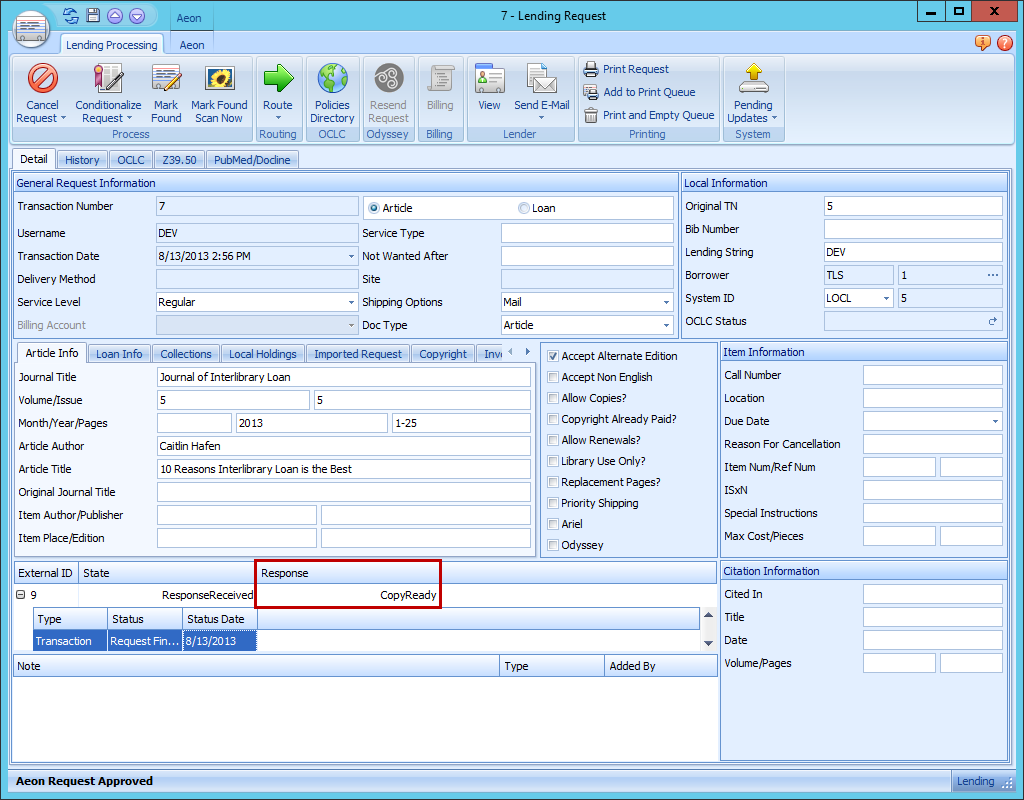Collapse the External ID 9 row
This screenshot has width=1024, height=800.
click(x=21, y=595)
